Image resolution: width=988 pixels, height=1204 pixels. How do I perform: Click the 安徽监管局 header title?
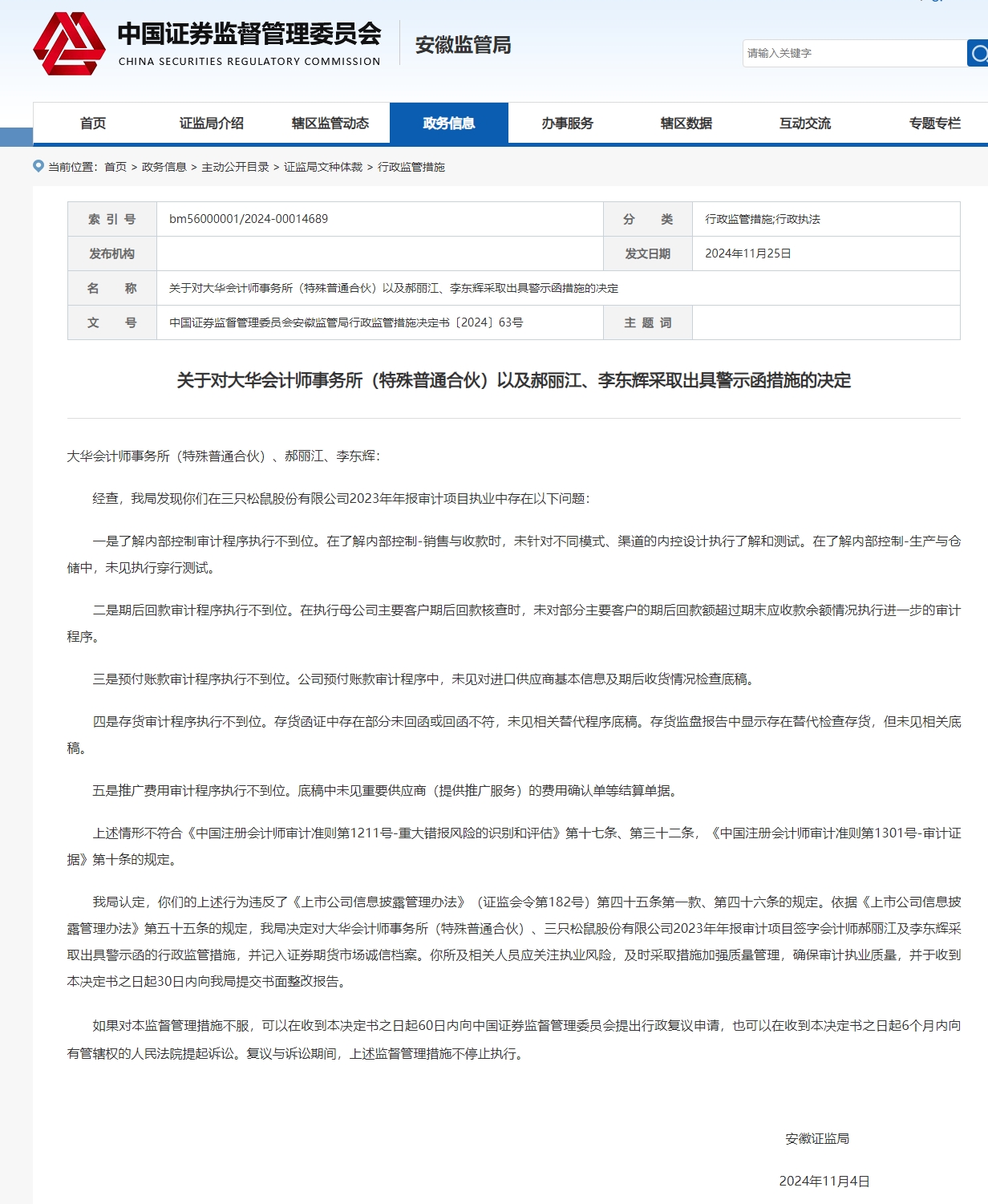463,45
